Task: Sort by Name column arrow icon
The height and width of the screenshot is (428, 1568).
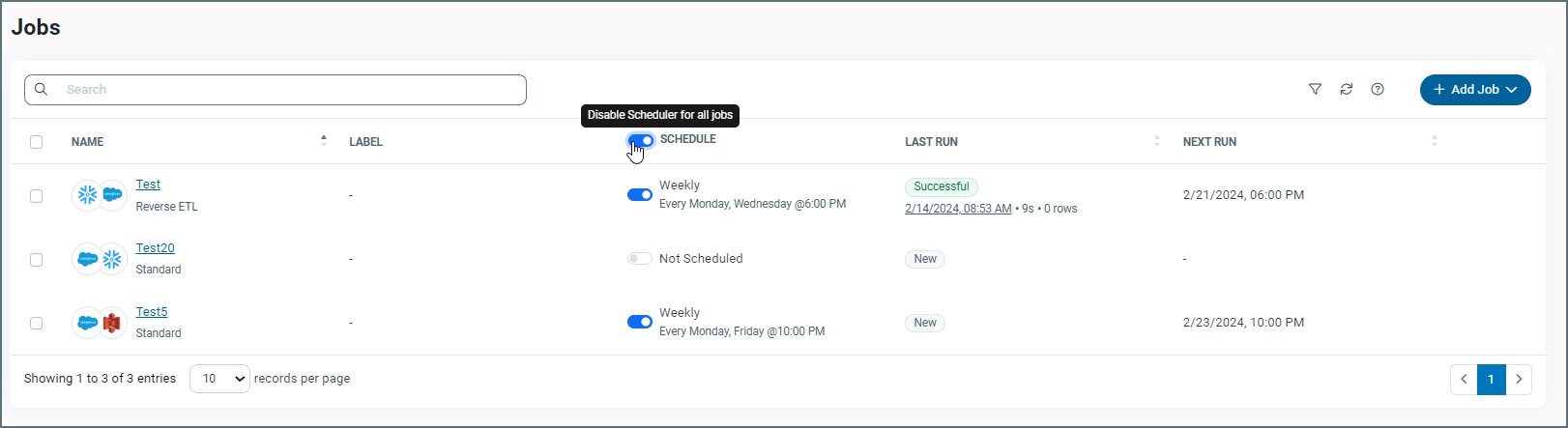Action: pyautogui.click(x=324, y=141)
